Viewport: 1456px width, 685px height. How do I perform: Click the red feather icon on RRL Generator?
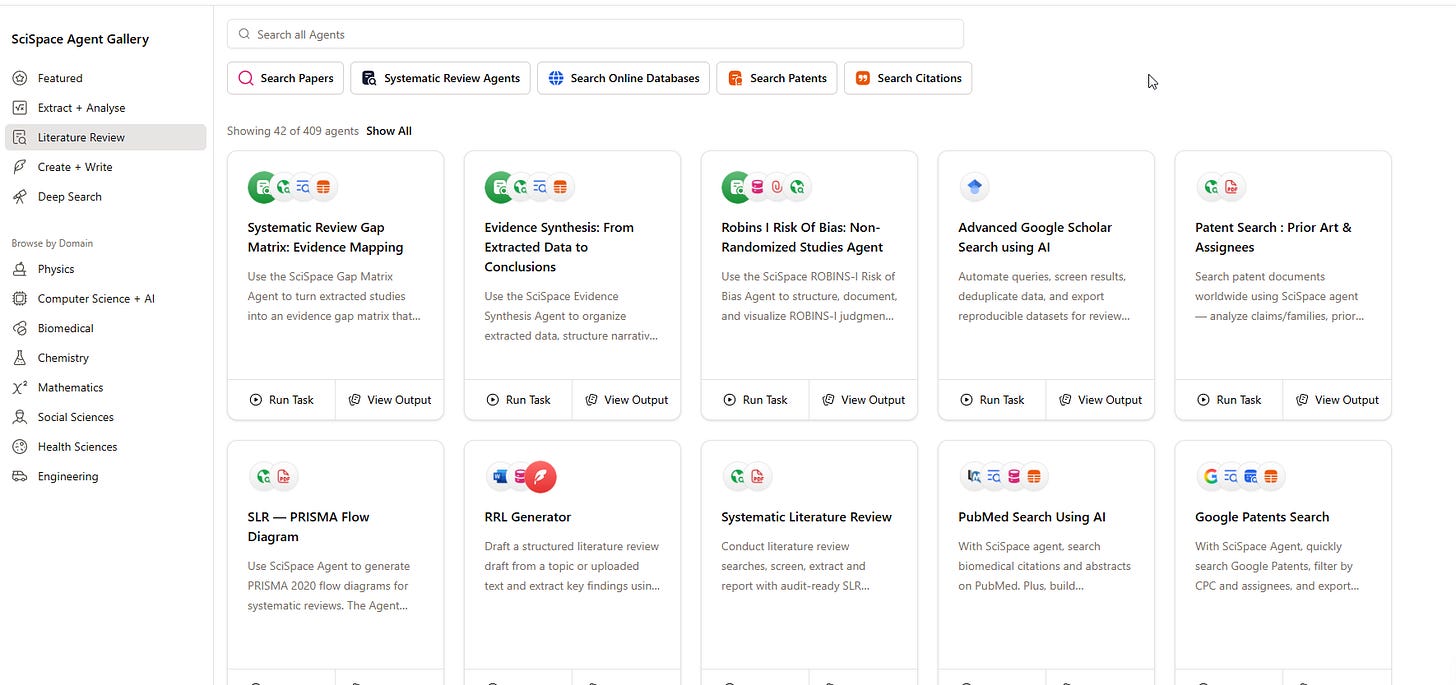pyautogui.click(x=540, y=477)
